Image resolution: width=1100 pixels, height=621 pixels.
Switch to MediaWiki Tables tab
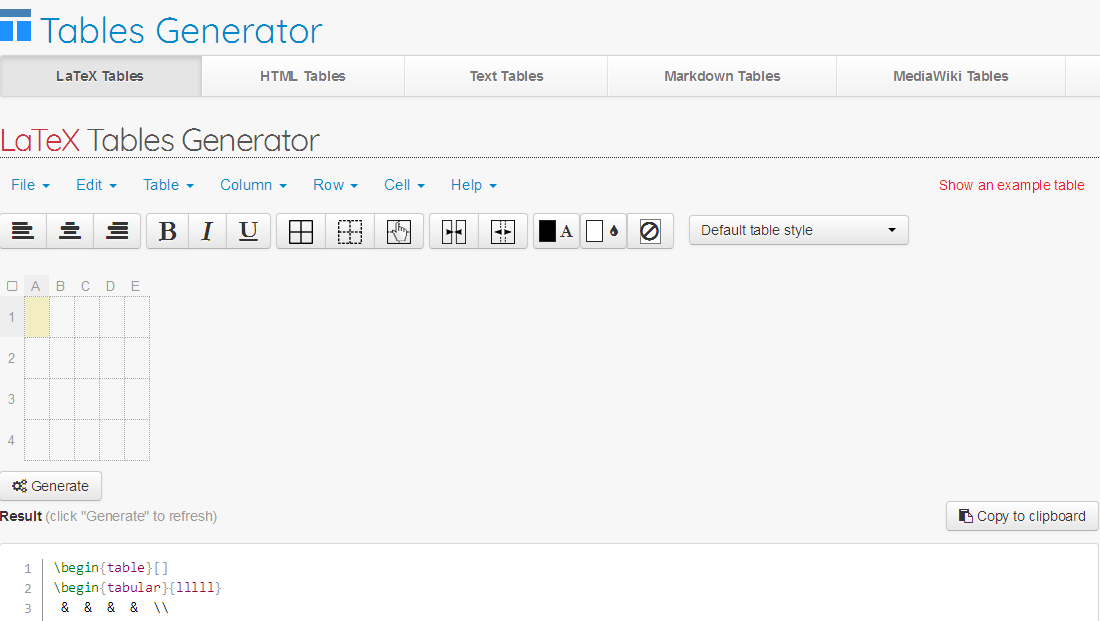(951, 76)
